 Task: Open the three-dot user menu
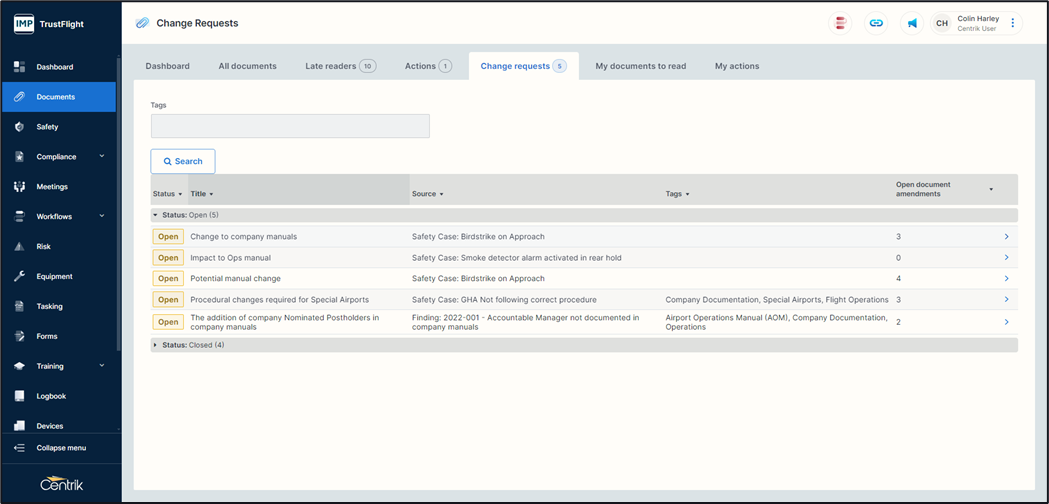(x=1012, y=23)
